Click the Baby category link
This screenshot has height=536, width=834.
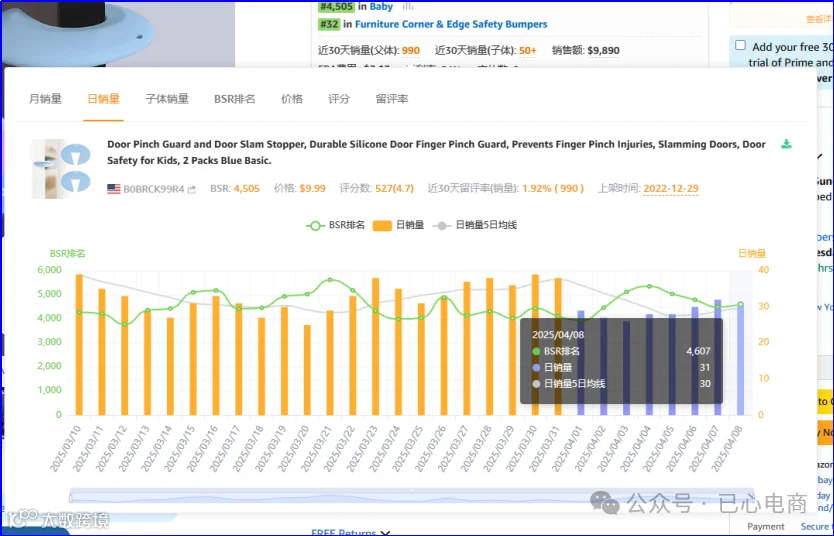coord(381,6)
